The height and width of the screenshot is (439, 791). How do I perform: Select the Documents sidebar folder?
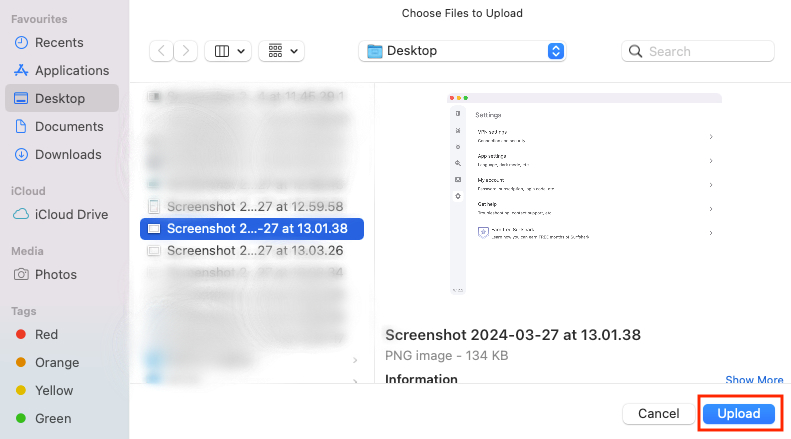(69, 127)
